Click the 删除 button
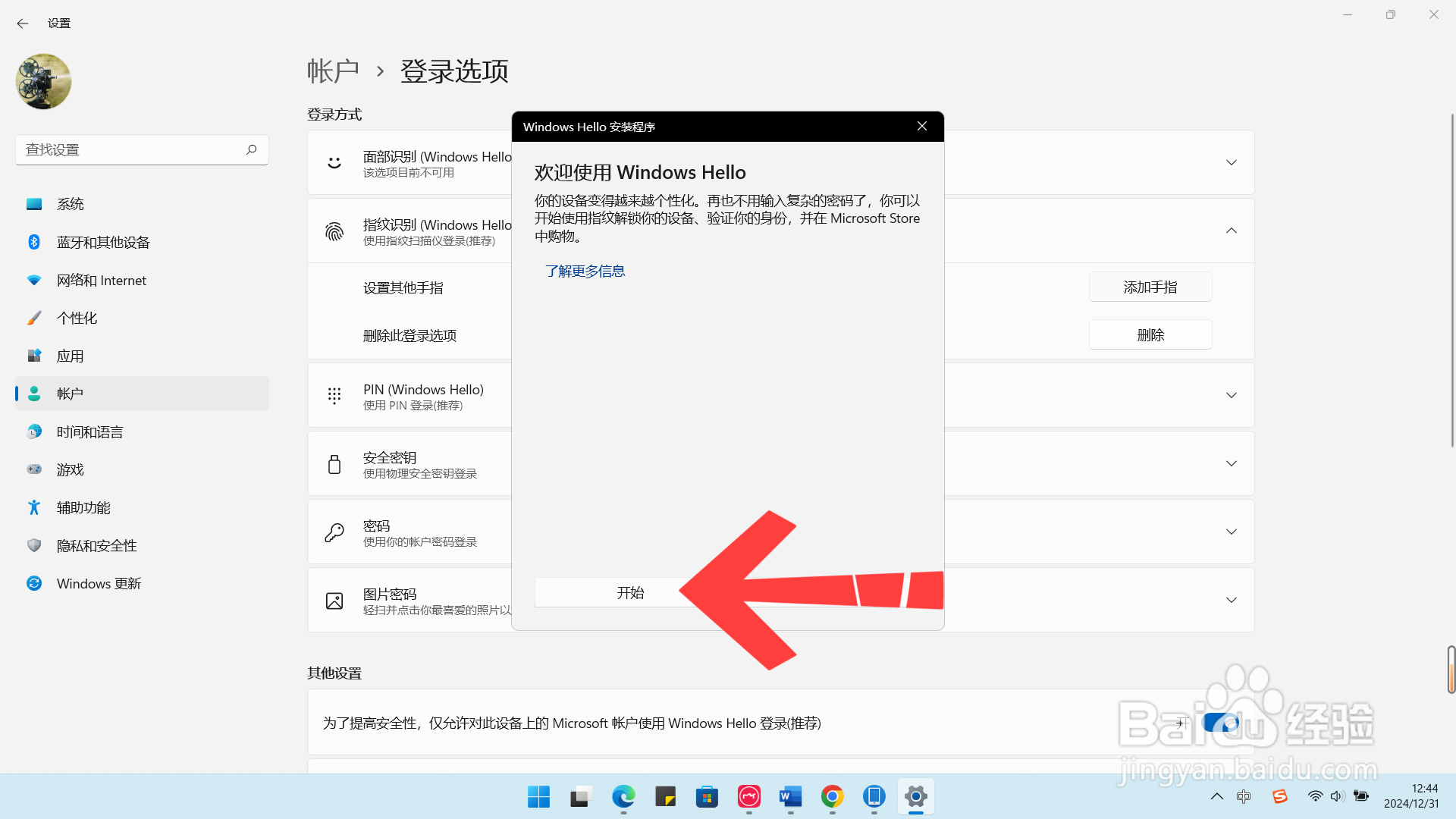1456x819 pixels. coord(1150,335)
